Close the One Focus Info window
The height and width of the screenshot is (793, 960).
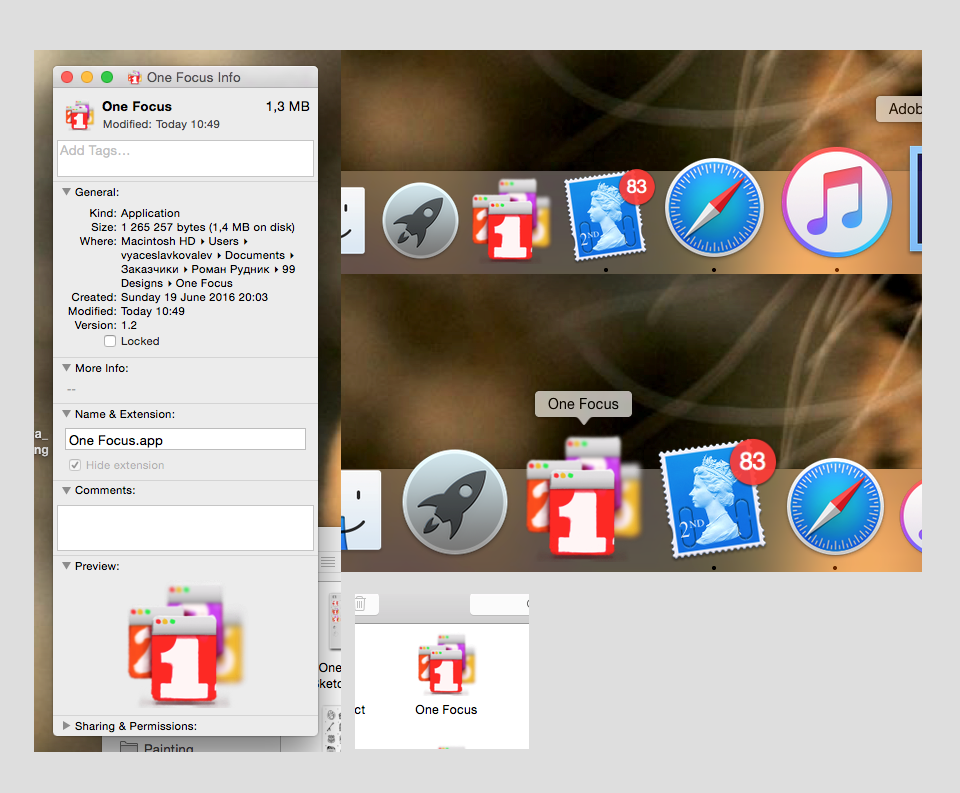67,77
